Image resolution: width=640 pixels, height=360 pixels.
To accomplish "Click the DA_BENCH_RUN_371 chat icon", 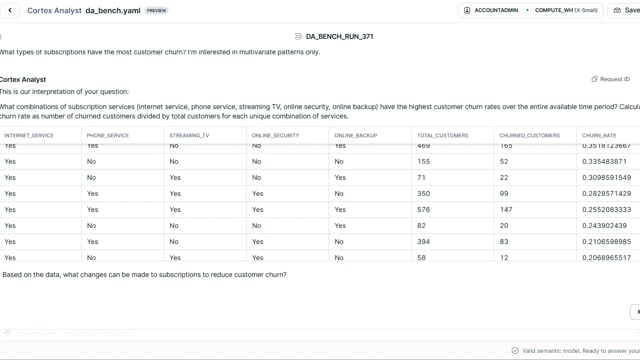I will pos(298,36).
